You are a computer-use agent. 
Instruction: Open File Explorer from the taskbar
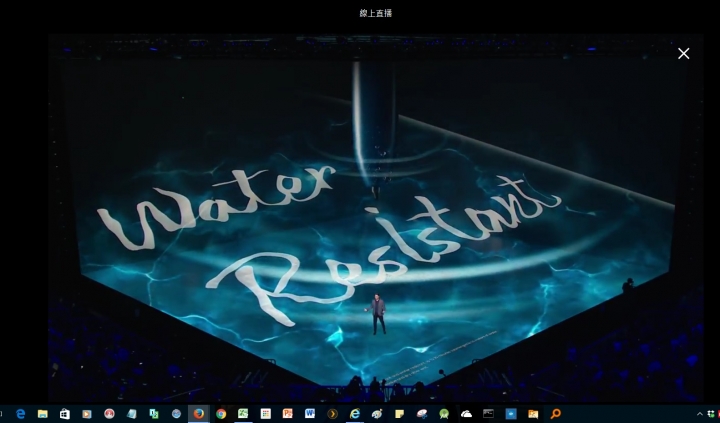(x=43, y=414)
